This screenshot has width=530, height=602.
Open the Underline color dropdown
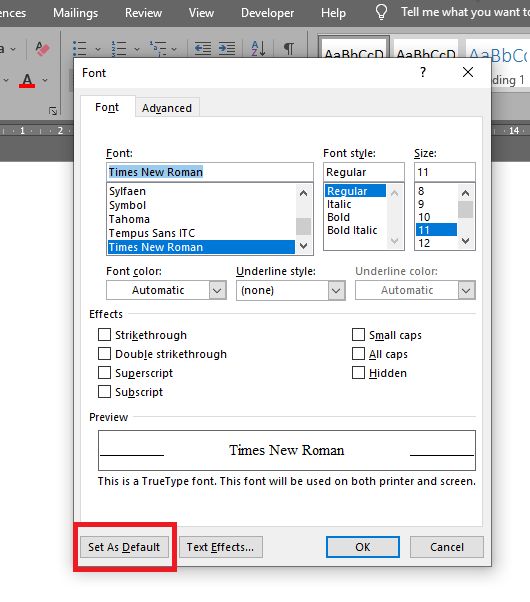[415, 290]
